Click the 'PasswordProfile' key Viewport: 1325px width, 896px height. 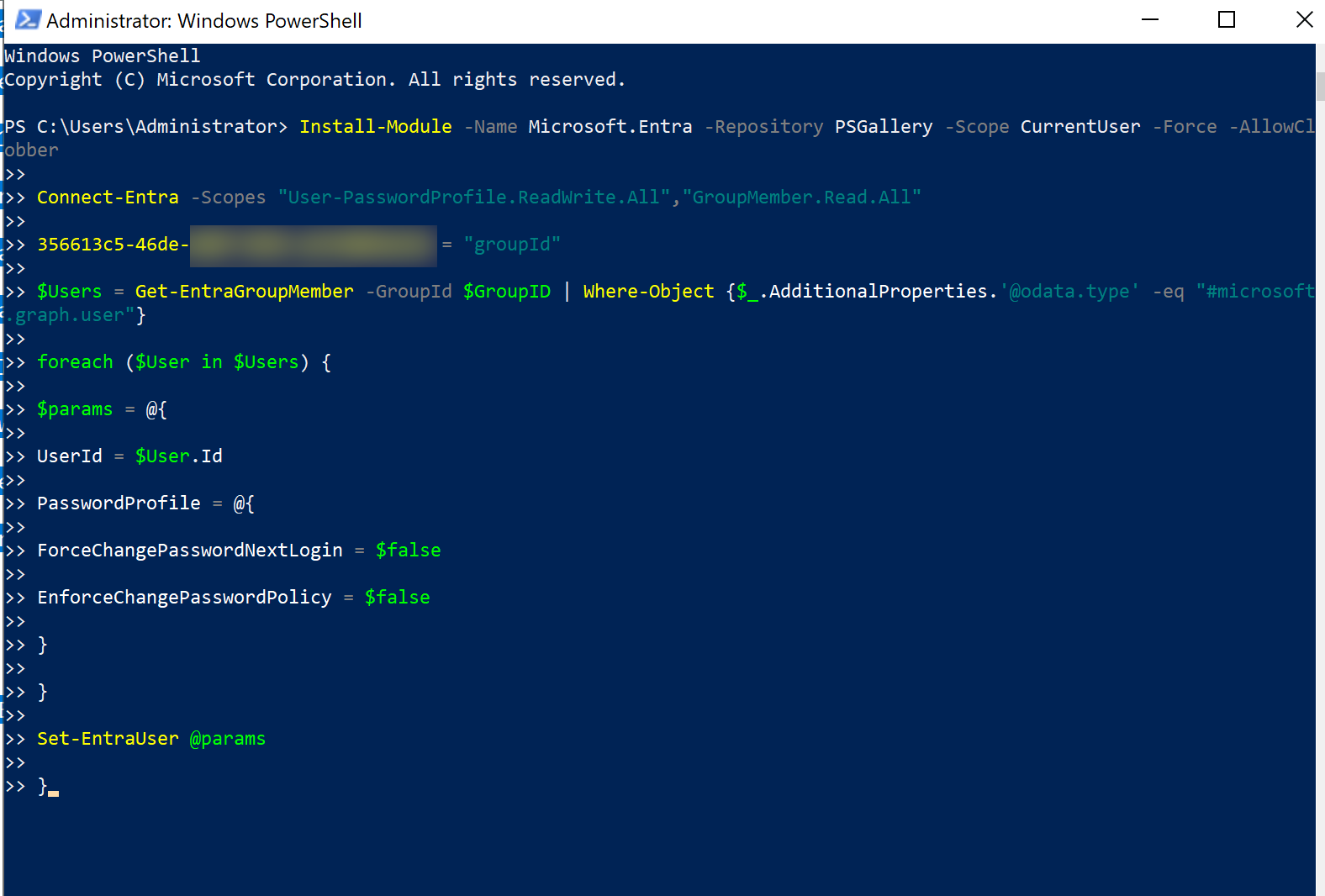pos(119,503)
